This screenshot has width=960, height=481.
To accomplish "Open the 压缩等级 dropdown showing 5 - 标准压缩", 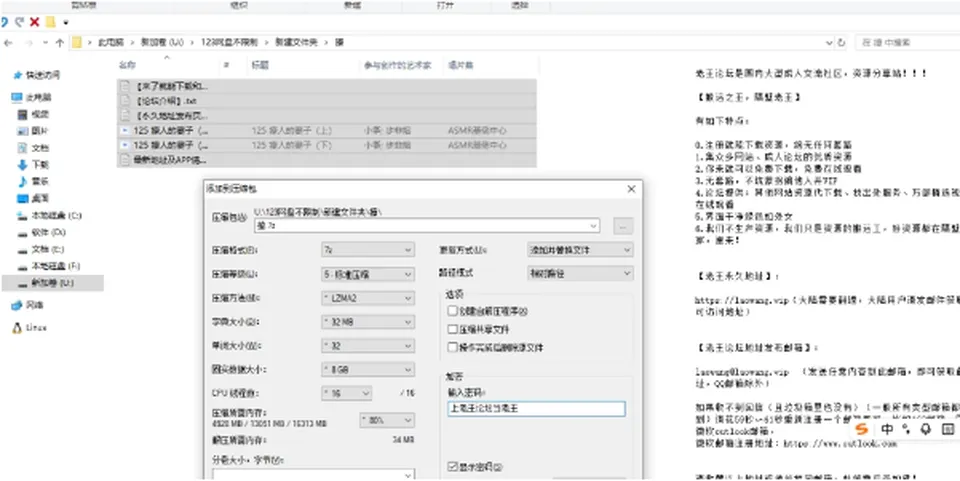I will 367,274.
